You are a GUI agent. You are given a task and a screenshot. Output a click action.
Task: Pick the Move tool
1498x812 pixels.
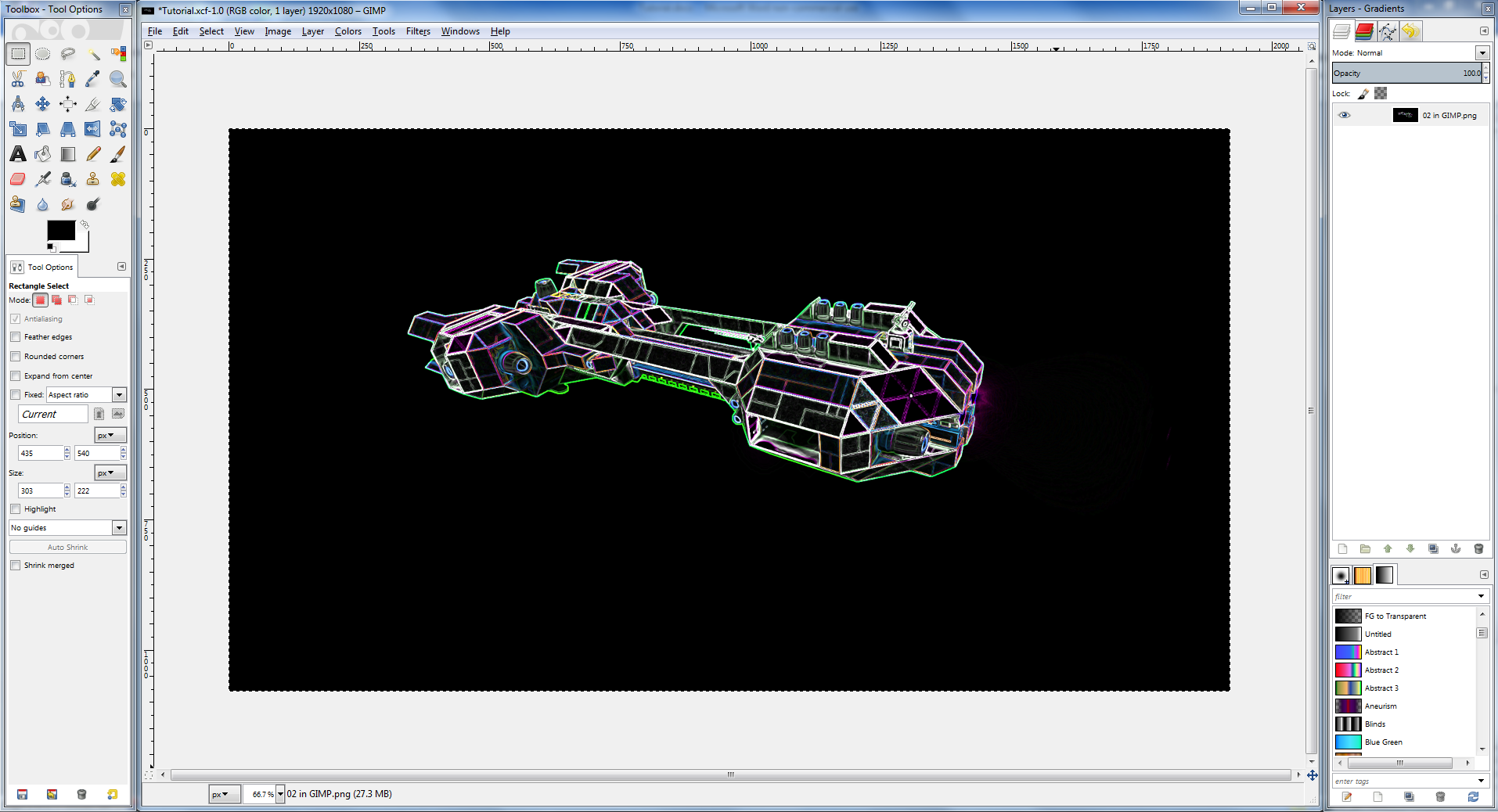tap(43, 104)
